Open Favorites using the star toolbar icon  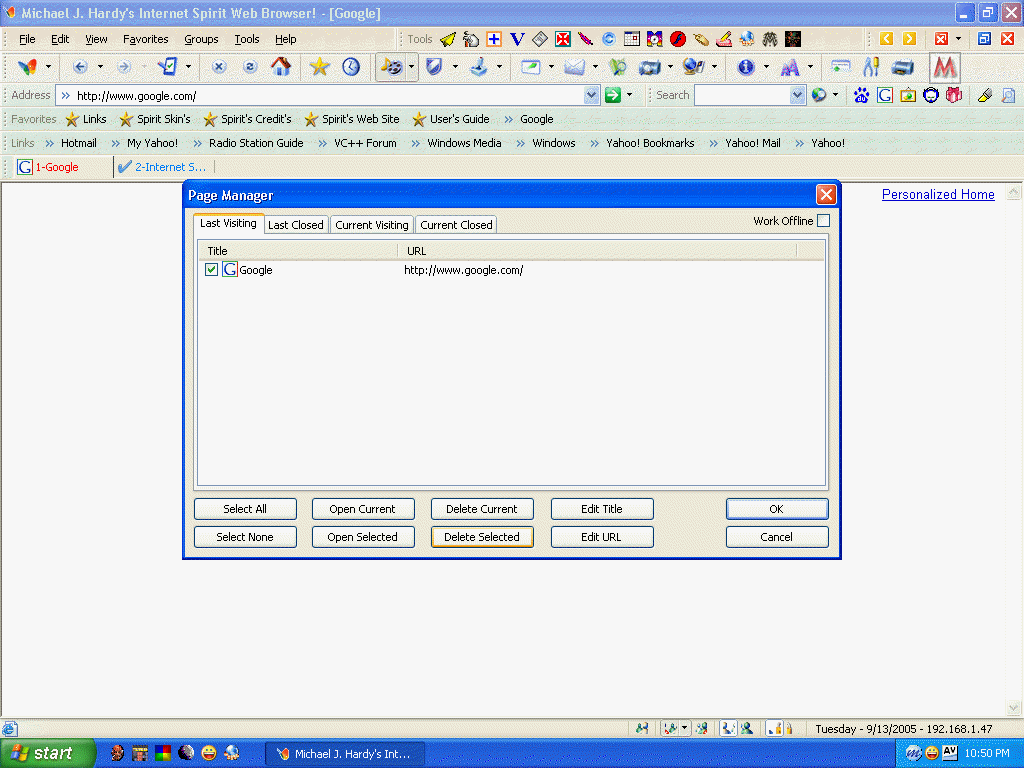click(x=319, y=67)
